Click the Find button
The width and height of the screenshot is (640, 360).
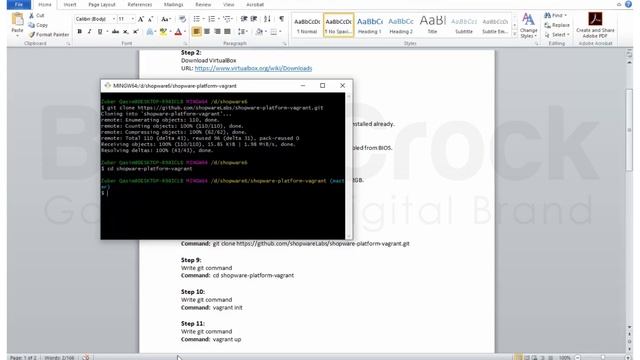[556, 16]
